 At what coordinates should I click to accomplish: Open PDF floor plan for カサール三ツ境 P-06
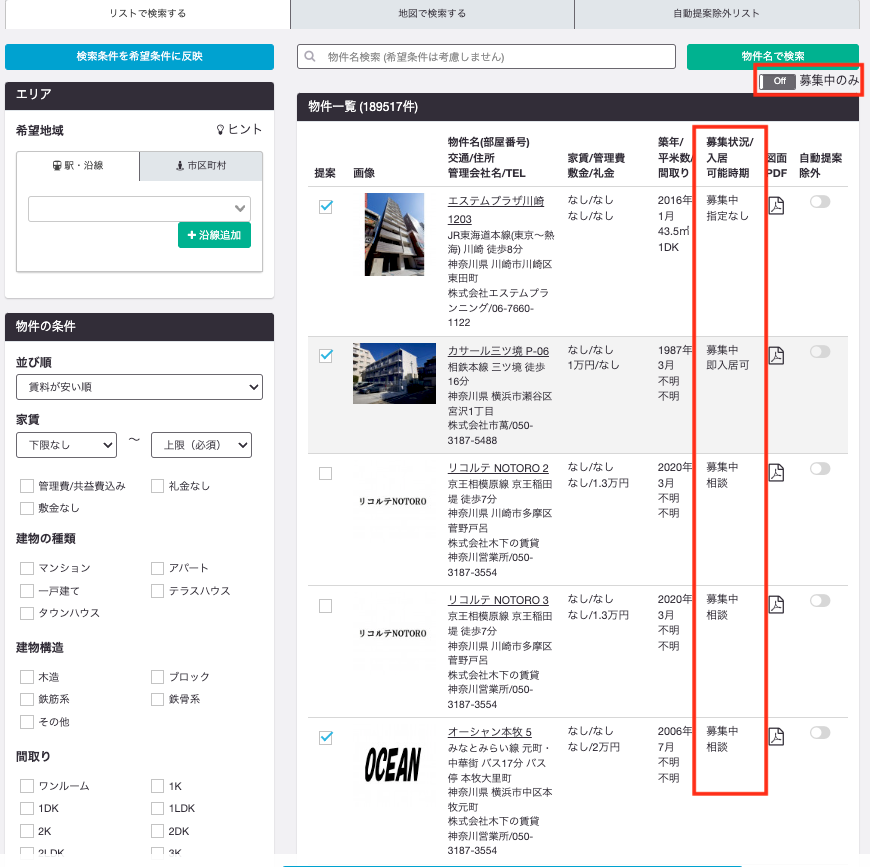pos(776,355)
